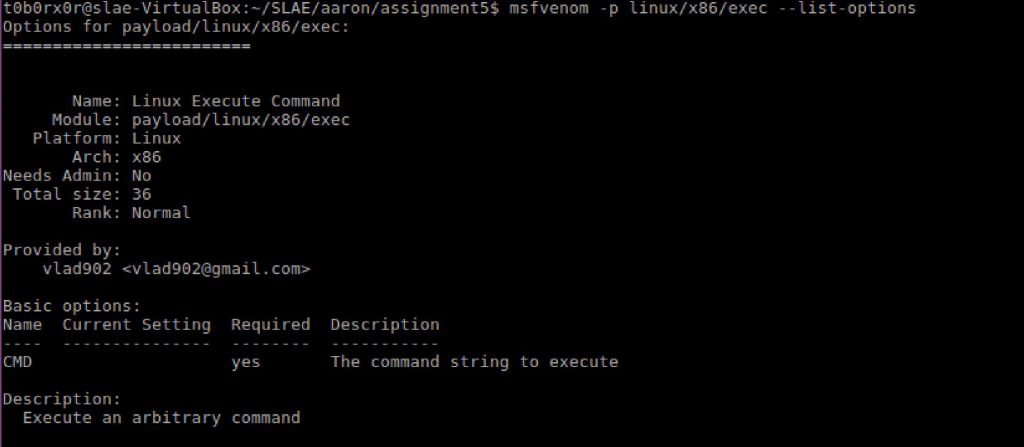Click the Needs Admin value No

click(x=142, y=176)
